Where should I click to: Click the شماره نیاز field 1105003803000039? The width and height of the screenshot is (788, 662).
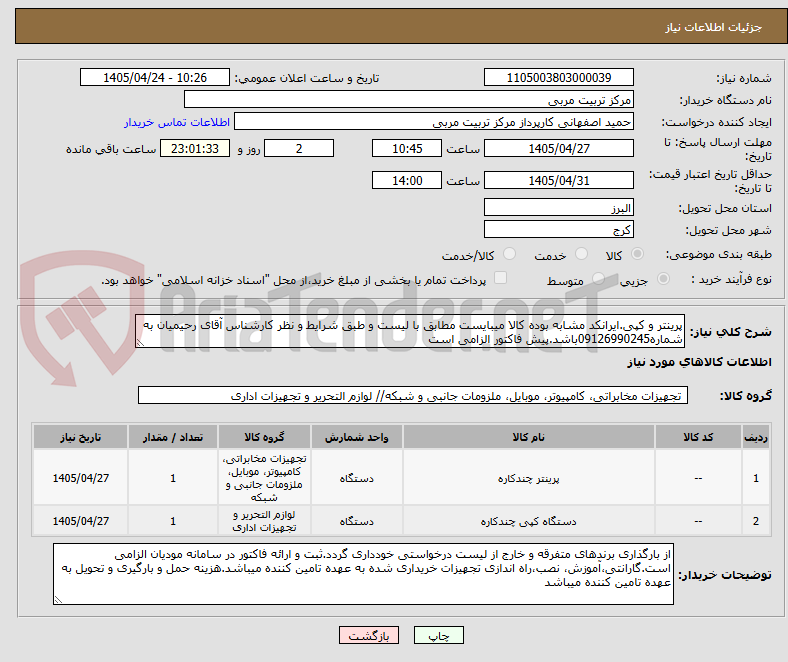click(x=558, y=77)
